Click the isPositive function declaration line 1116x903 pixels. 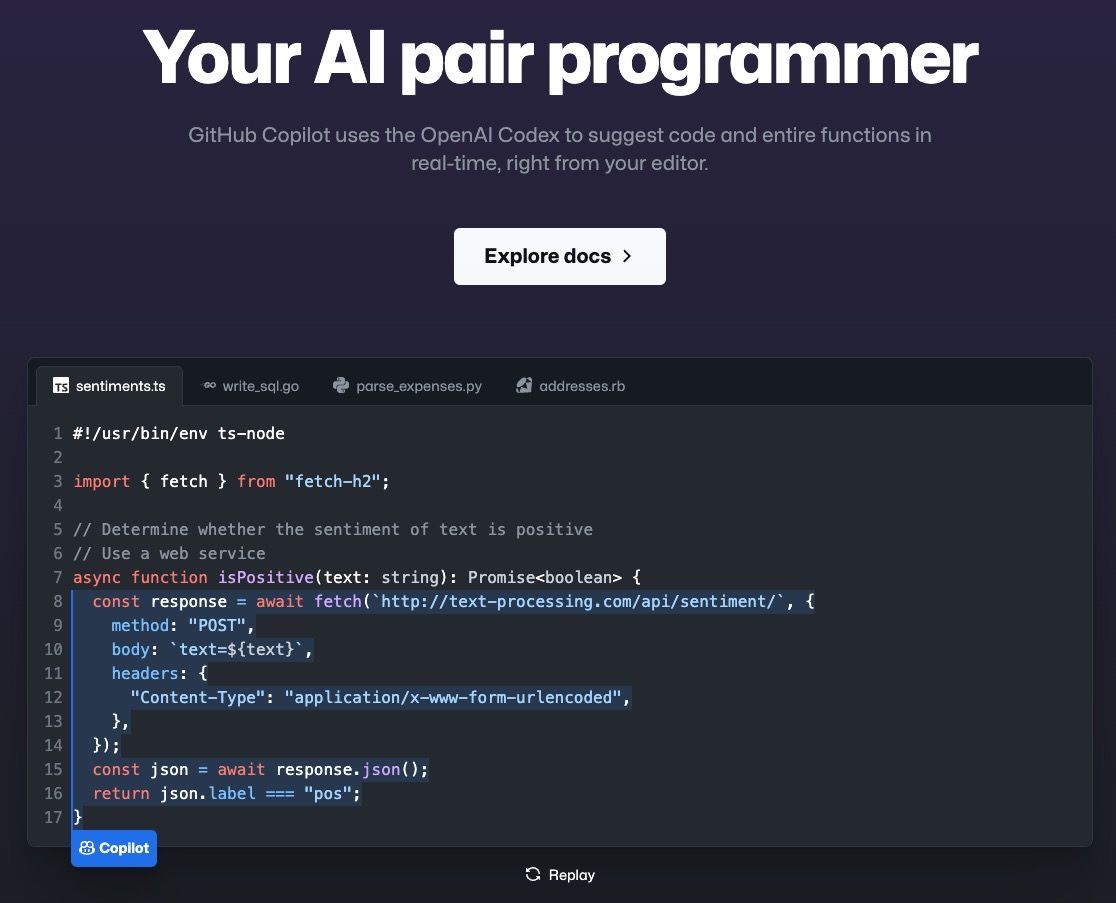tap(357, 577)
